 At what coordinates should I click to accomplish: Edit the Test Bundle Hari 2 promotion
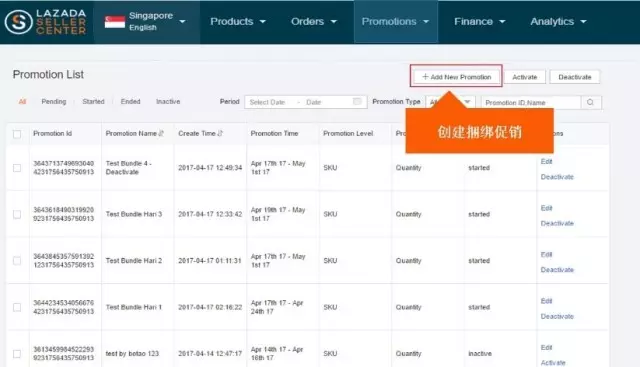546,255
